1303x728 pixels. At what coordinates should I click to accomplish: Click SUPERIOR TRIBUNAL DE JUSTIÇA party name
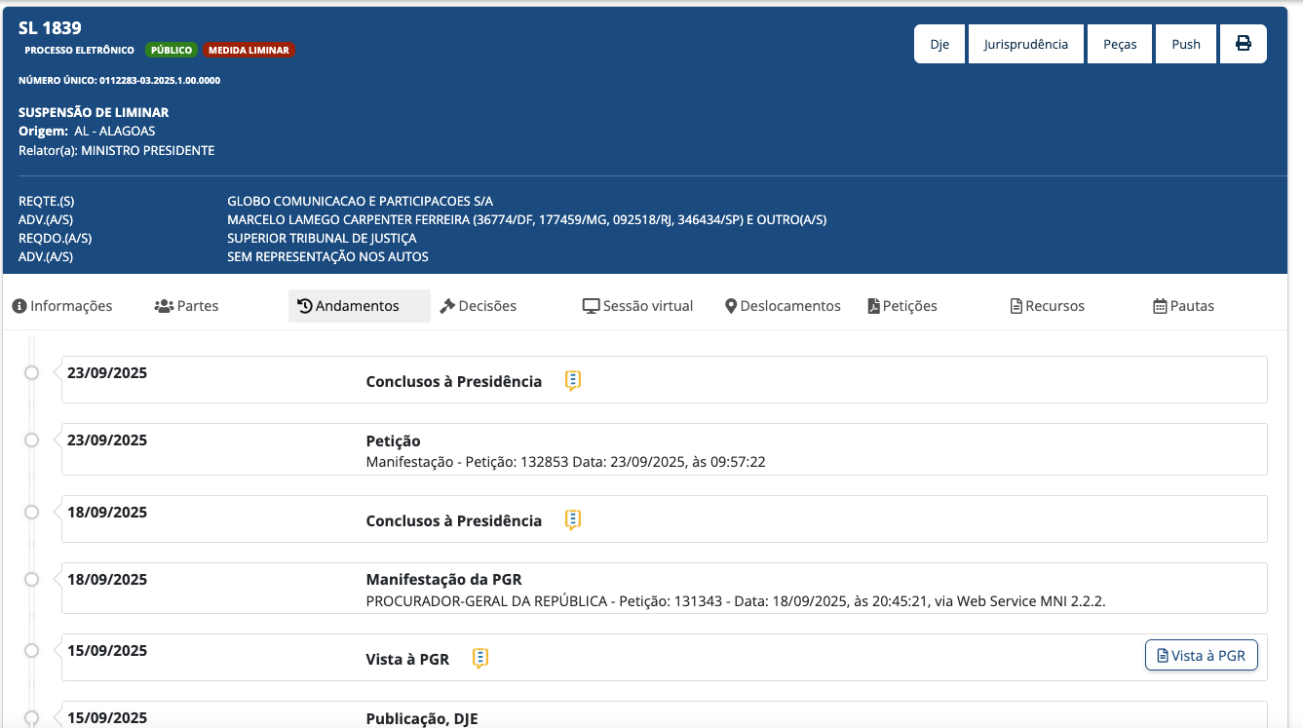322,238
